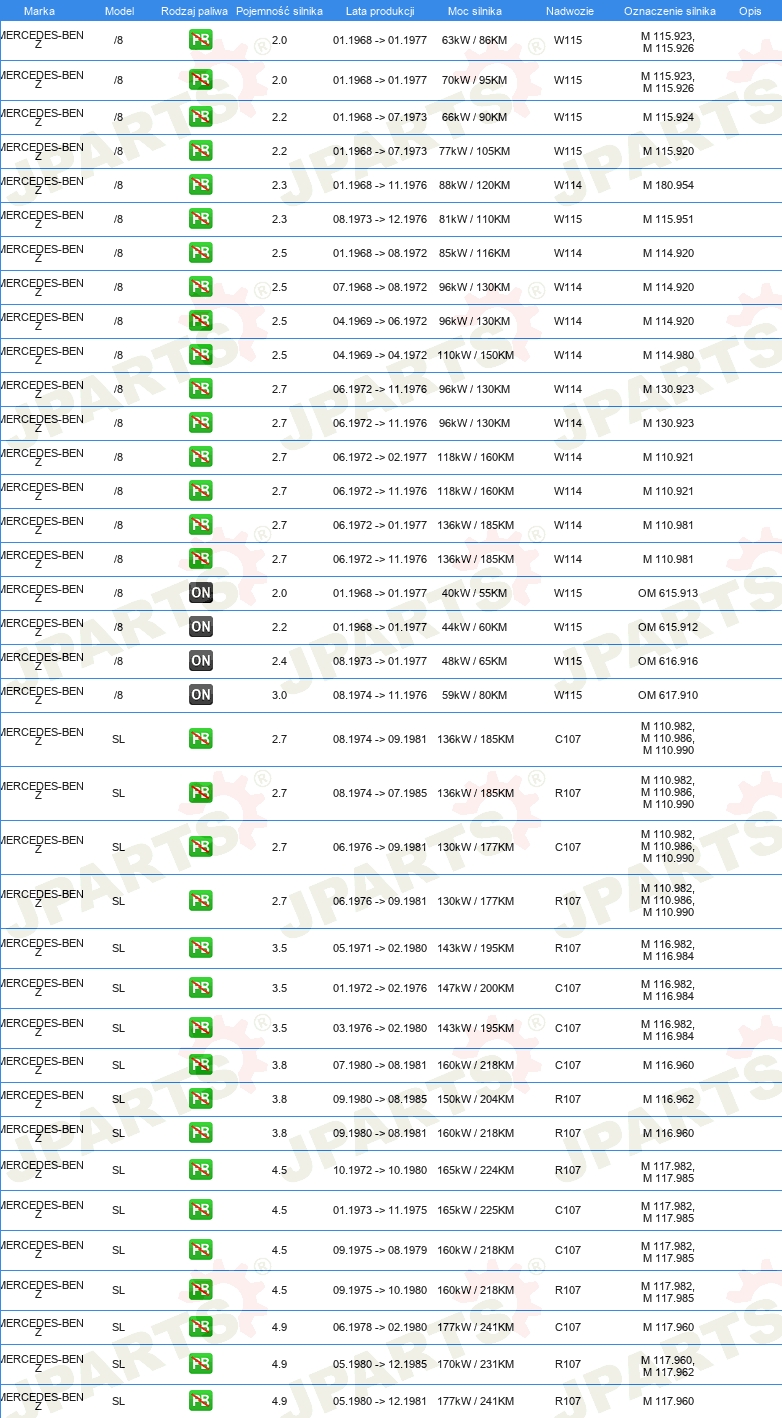Click the petrol fuel icon in the 85kW / 116KM row
782x1418 pixels.
(x=201, y=254)
